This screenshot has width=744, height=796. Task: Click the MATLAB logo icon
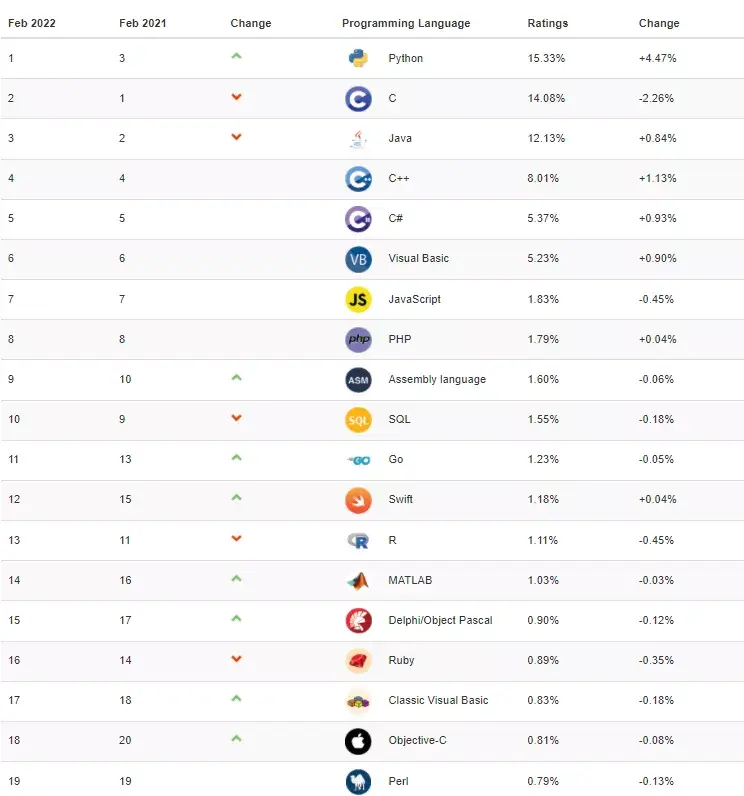click(358, 580)
